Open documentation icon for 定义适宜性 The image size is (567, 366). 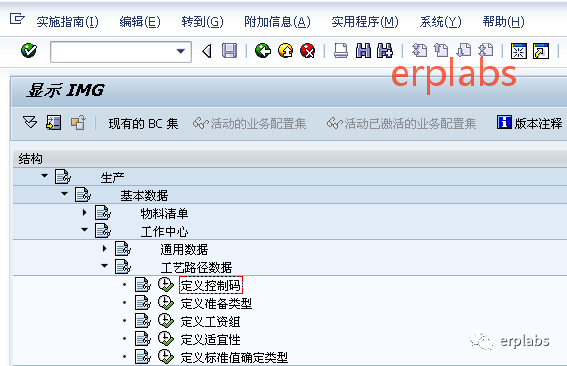[x=142, y=339]
